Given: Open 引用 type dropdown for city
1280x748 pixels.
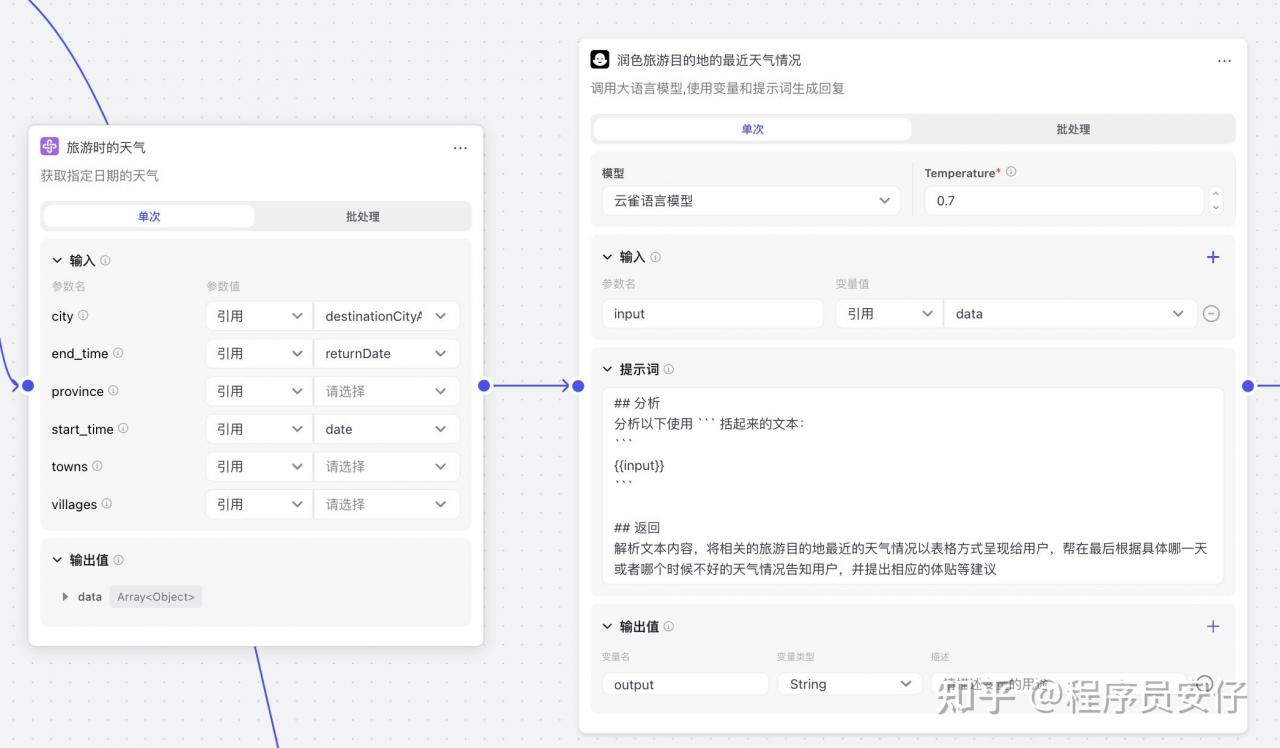Looking at the screenshot, I should click(259, 316).
